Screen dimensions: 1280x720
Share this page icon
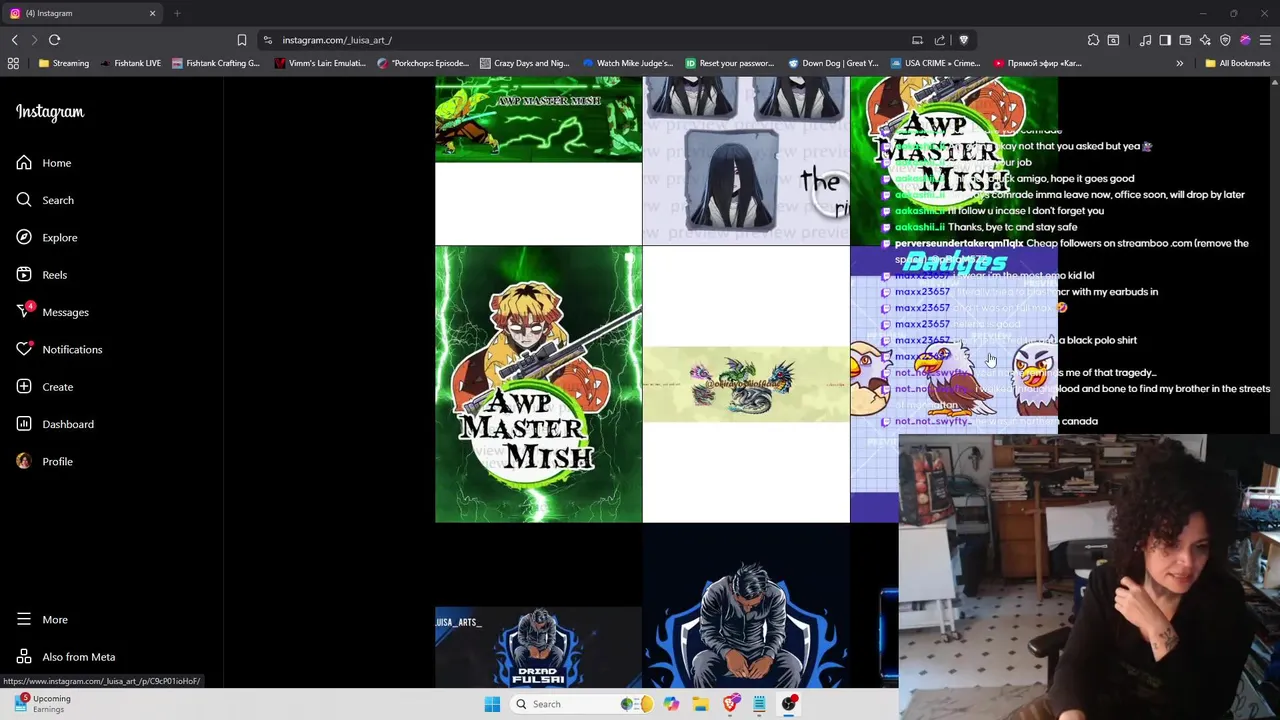[940, 40]
